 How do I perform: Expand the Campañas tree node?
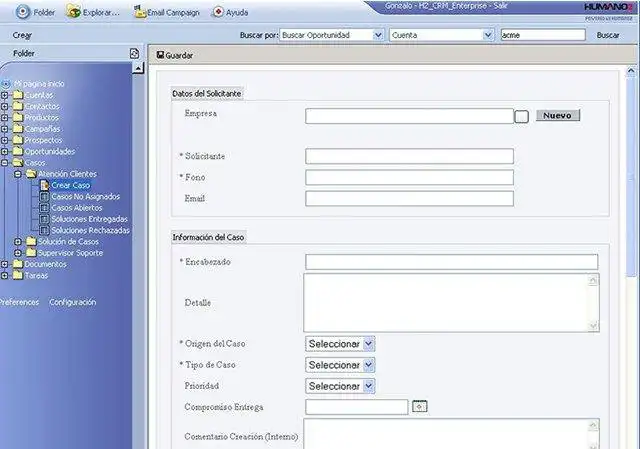[4, 129]
